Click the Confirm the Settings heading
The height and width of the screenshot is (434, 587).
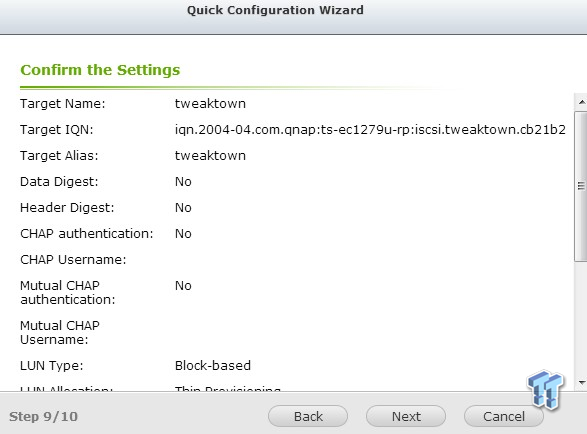(100, 70)
